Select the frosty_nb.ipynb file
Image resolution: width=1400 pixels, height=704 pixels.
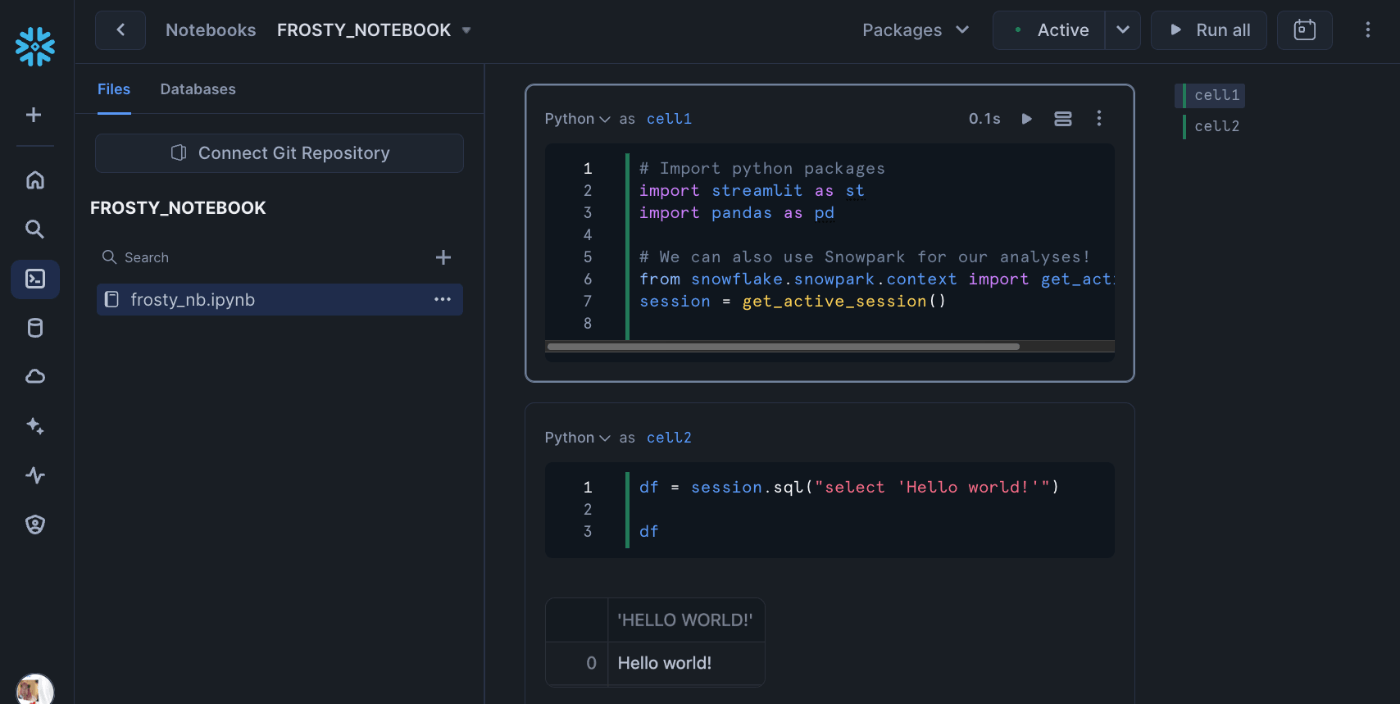280,299
